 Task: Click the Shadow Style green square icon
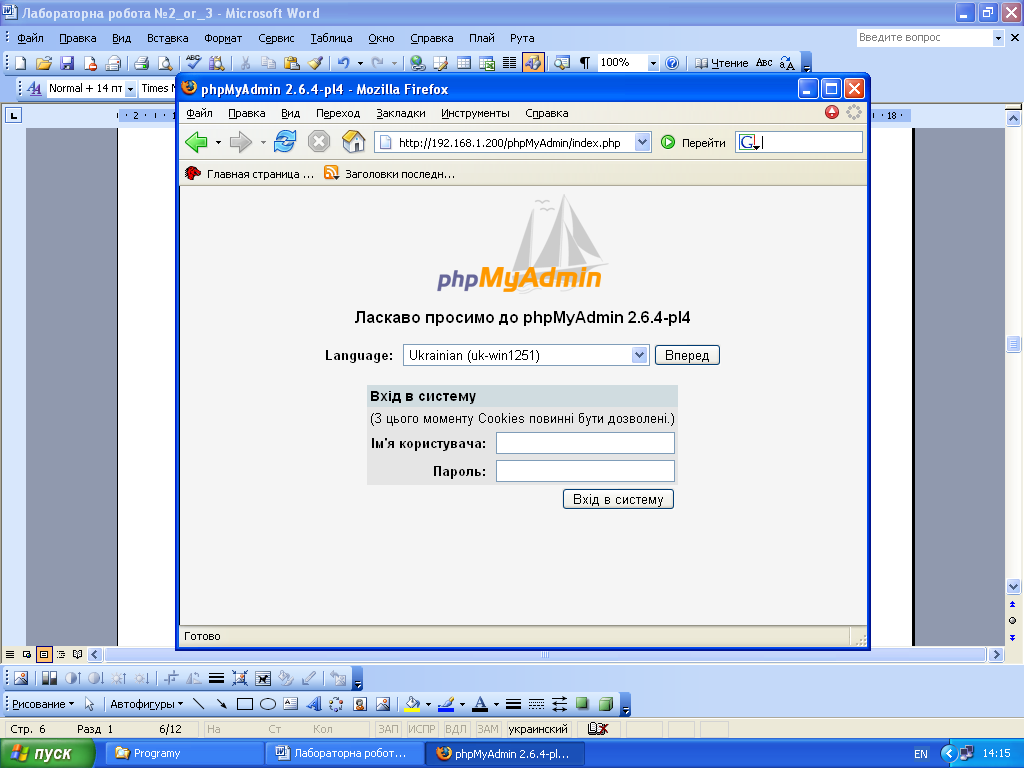(582, 704)
